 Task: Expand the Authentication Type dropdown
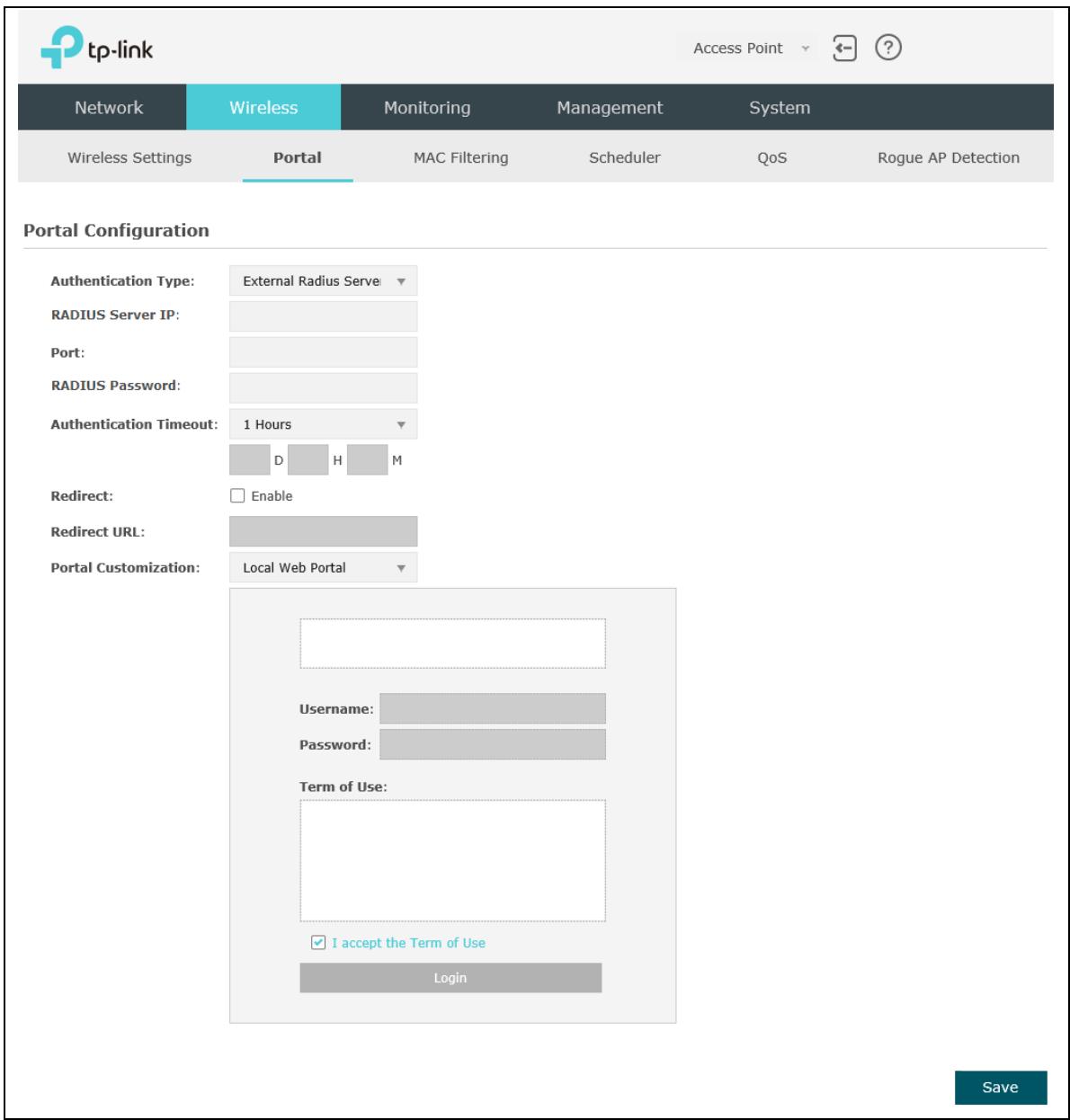pyautogui.click(x=324, y=281)
